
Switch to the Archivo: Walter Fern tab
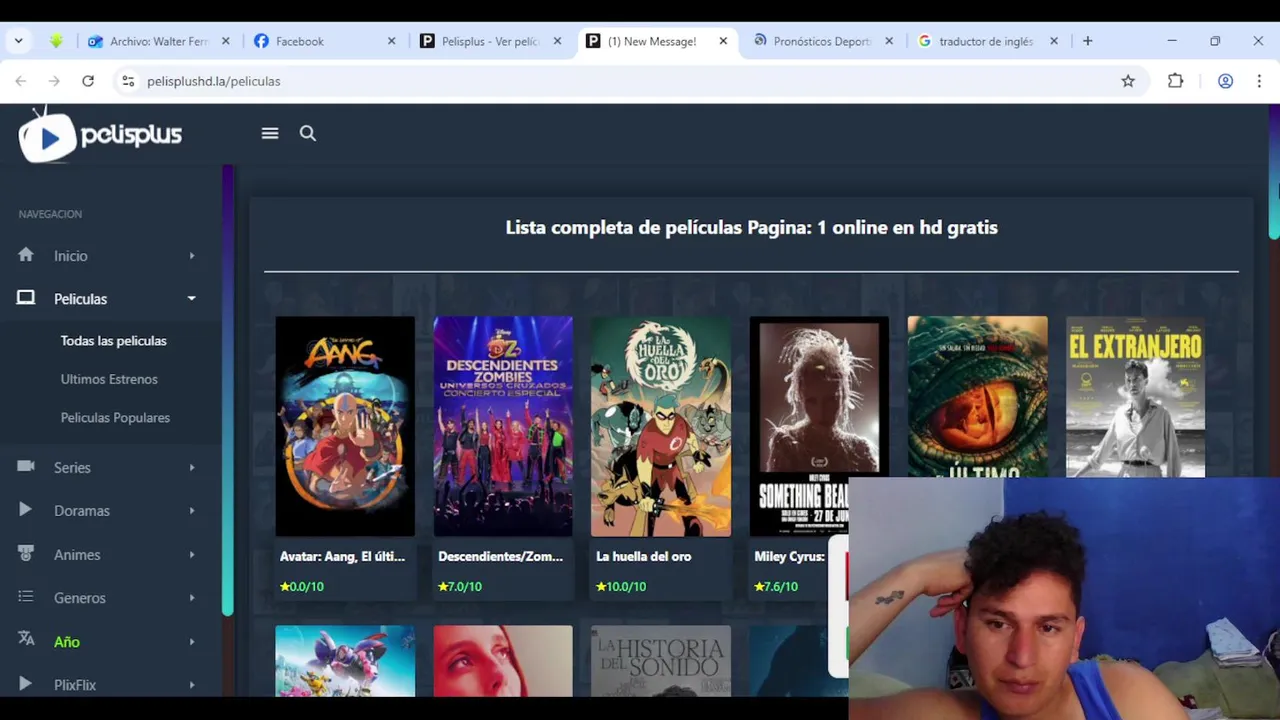158,41
